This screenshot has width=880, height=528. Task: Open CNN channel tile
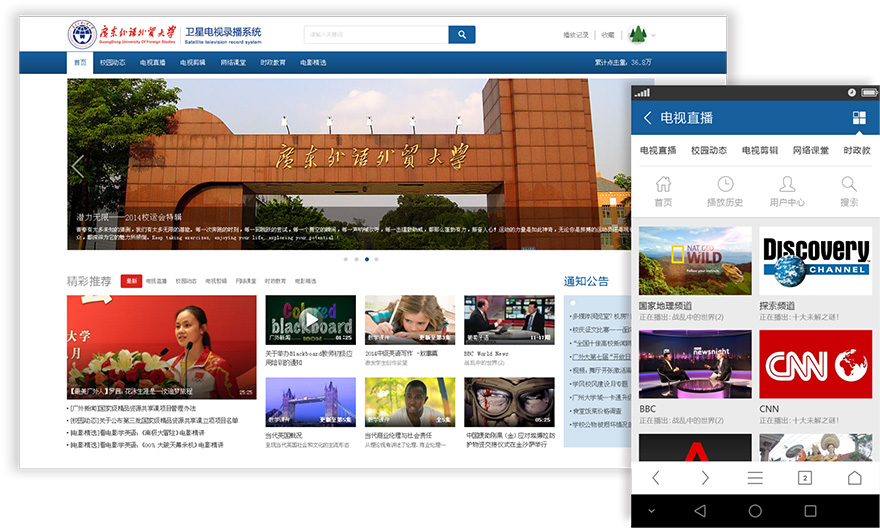[816, 364]
